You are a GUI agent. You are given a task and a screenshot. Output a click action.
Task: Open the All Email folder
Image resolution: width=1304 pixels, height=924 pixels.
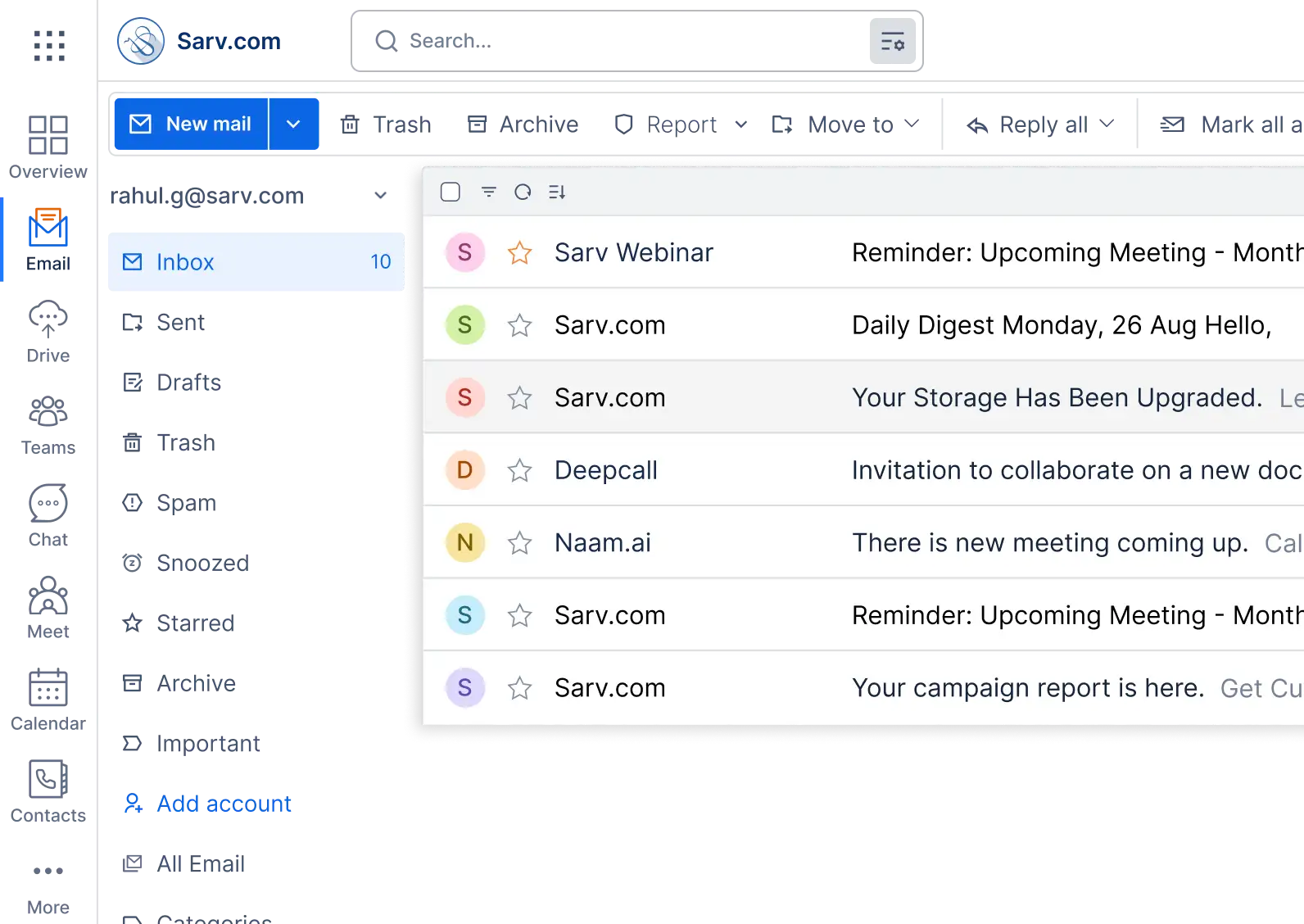coord(256,864)
